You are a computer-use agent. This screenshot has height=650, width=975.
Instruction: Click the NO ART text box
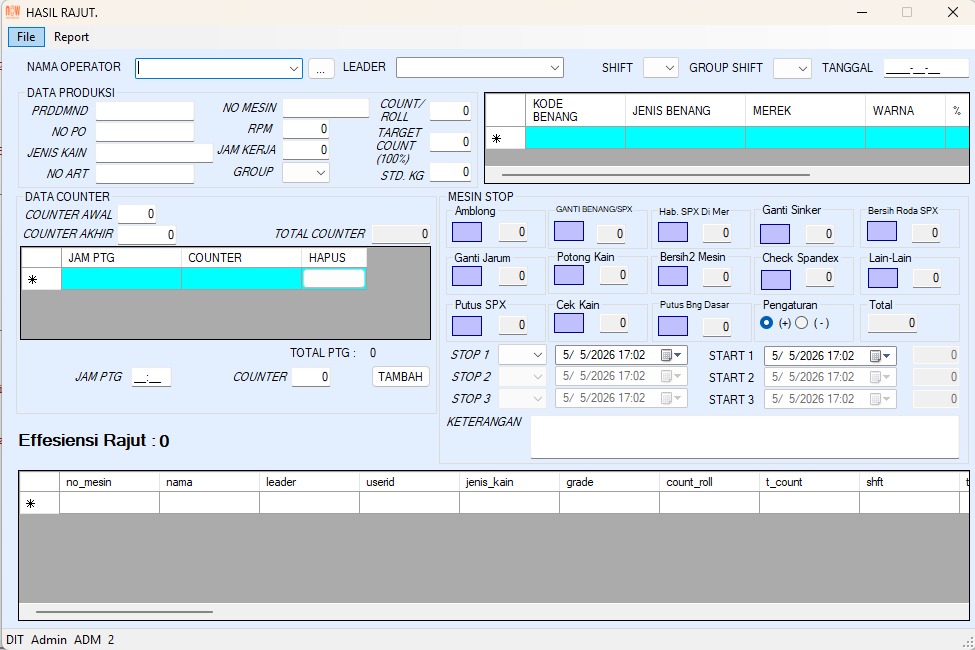coord(145,174)
